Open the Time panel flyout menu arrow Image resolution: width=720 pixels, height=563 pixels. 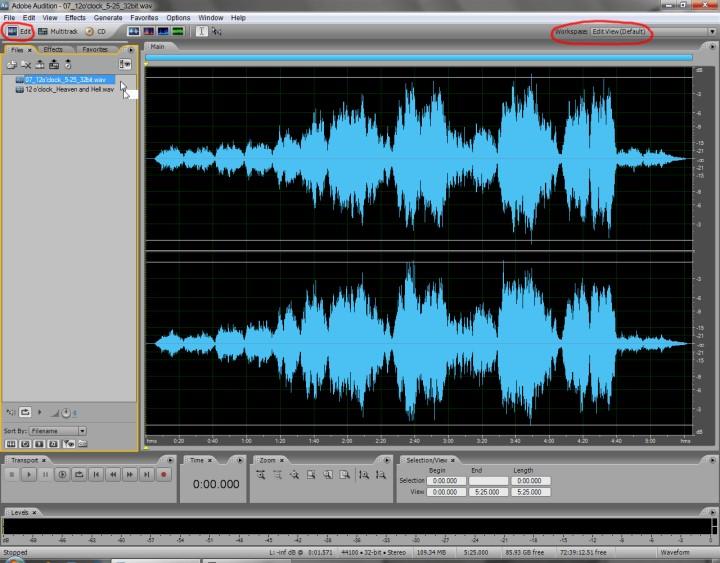[240, 460]
